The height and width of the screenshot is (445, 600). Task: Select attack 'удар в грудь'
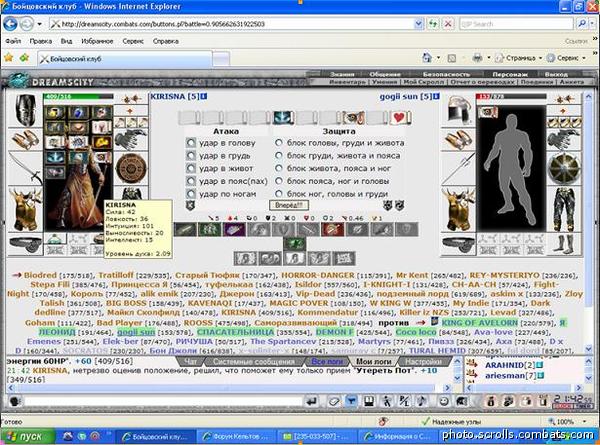(191, 156)
